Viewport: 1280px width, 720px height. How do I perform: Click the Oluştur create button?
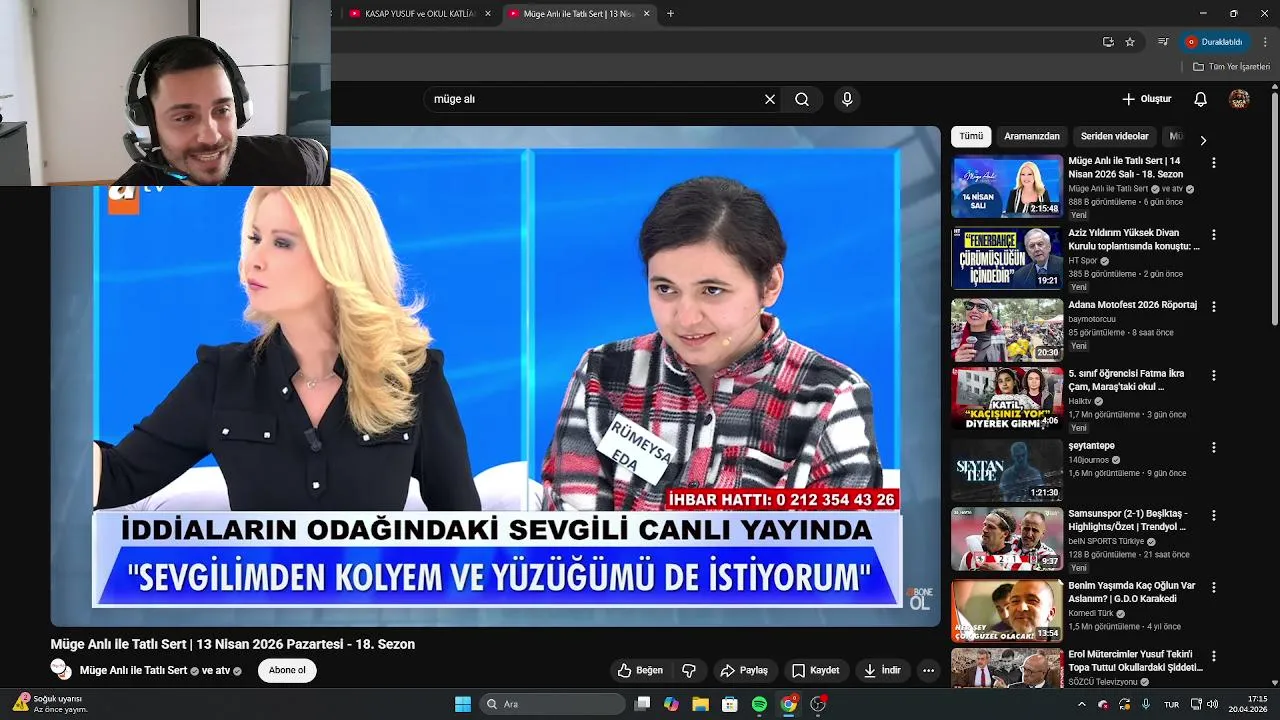1146,99
